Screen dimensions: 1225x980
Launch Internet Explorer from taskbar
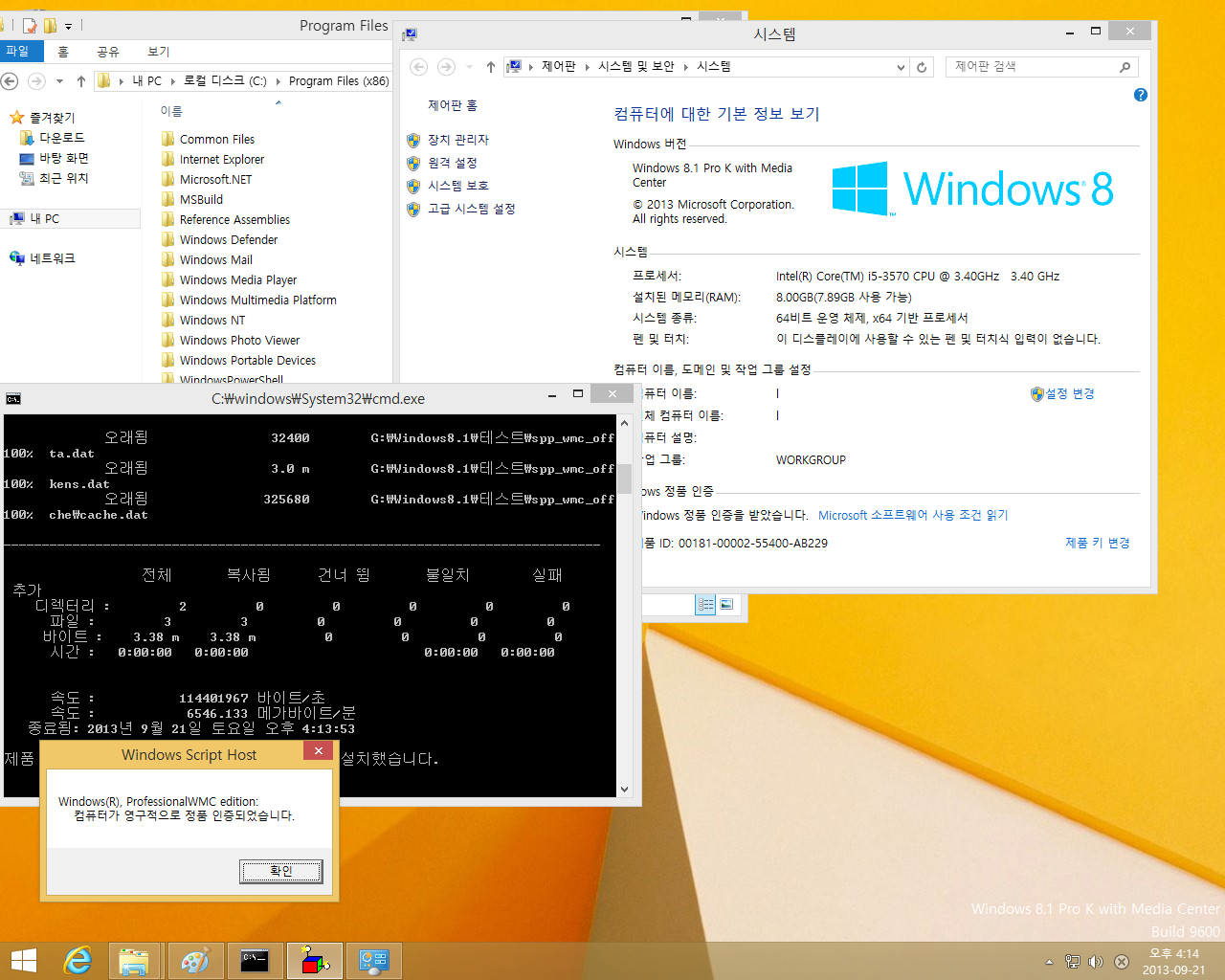click(x=78, y=961)
